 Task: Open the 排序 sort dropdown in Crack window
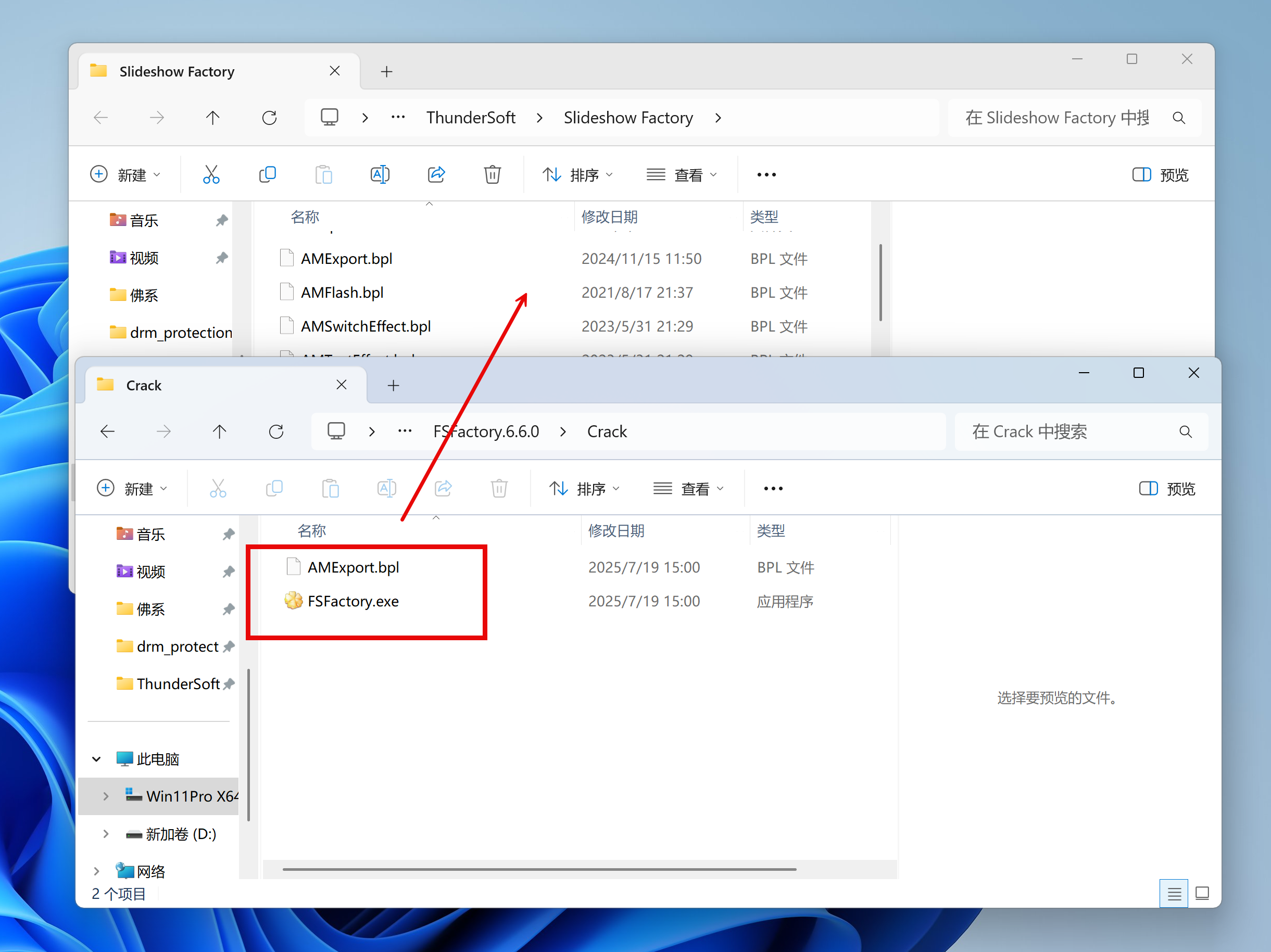point(584,488)
